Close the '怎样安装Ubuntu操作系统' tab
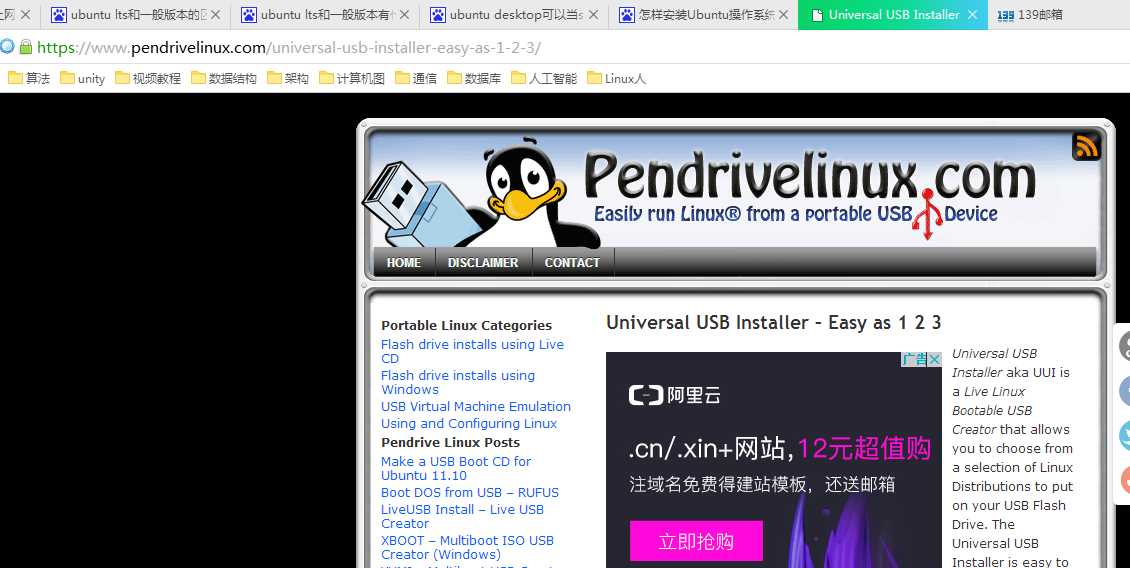The image size is (1130, 568). coord(783,14)
